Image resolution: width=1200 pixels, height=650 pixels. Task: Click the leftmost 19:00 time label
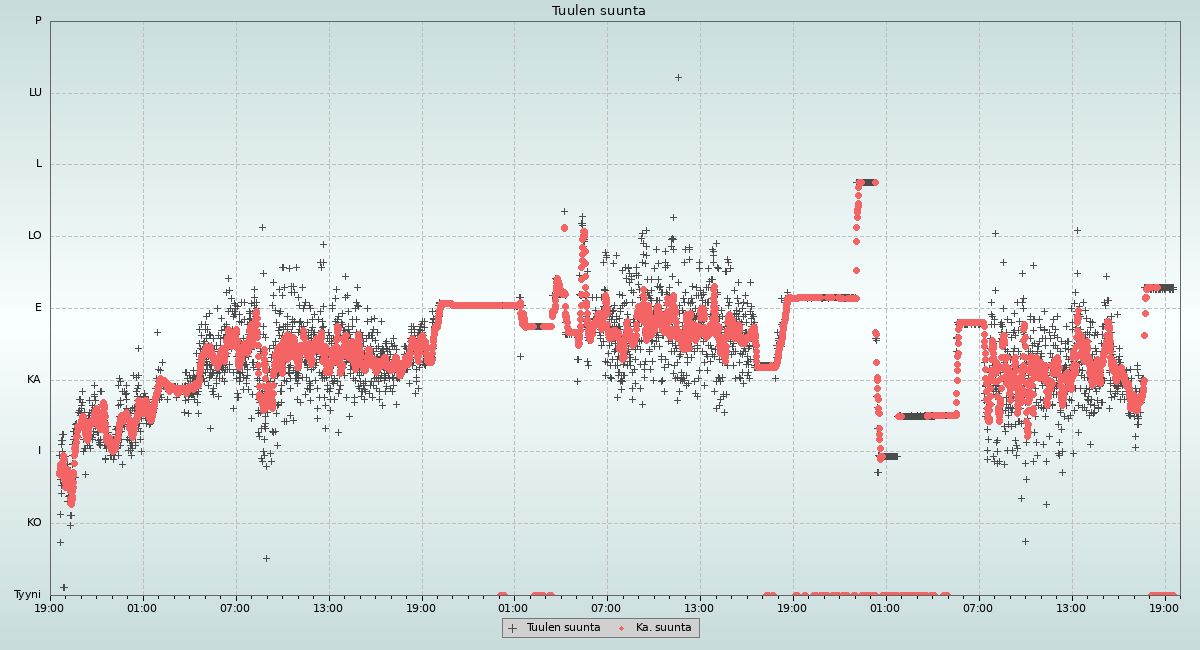[x=50, y=607]
